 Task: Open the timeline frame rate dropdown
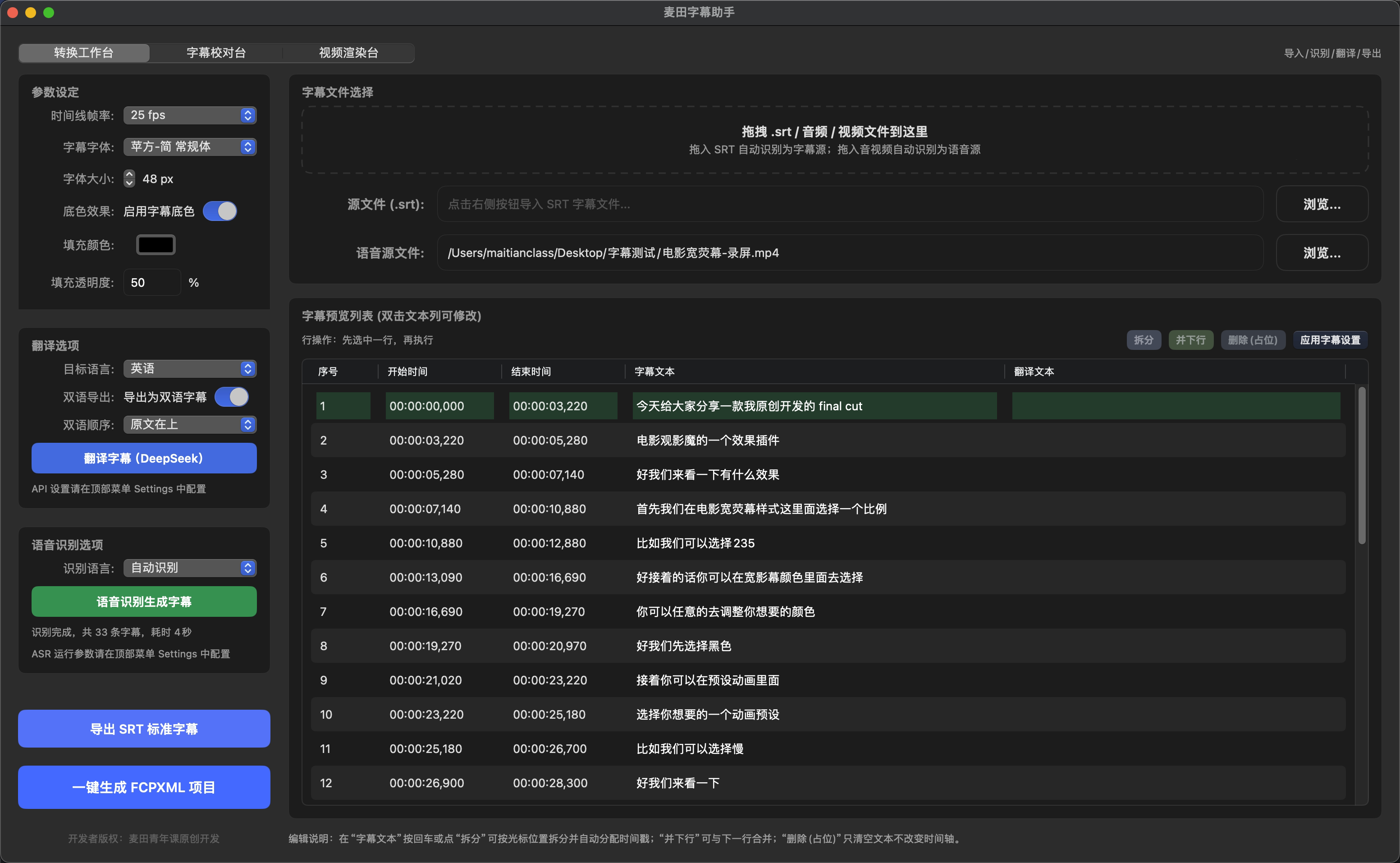[x=189, y=115]
